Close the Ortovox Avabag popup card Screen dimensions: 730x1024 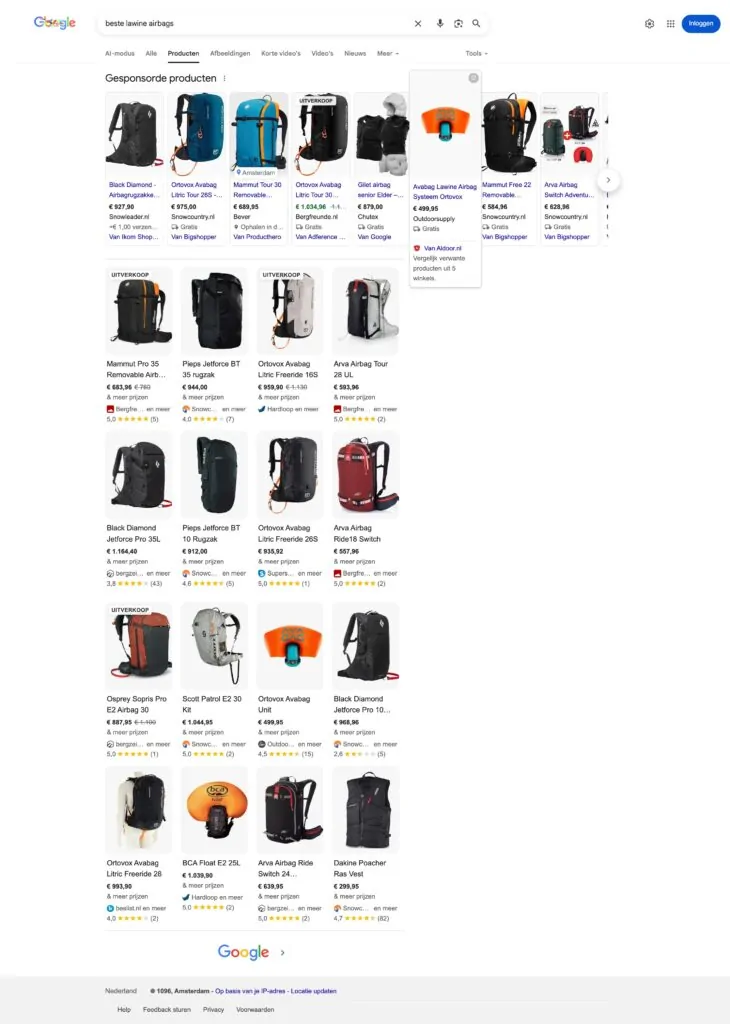tap(473, 78)
